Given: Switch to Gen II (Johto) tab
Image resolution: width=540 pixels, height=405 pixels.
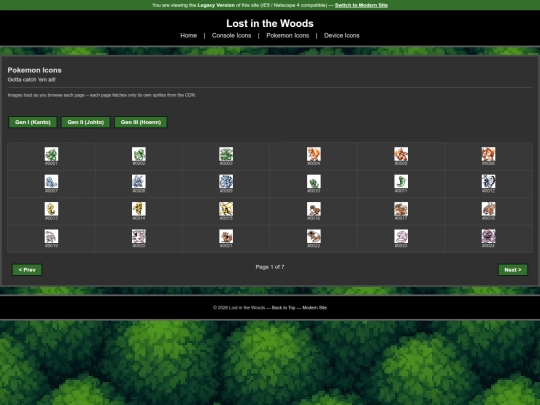Looking at the screenshot, I should coord(86,122).
